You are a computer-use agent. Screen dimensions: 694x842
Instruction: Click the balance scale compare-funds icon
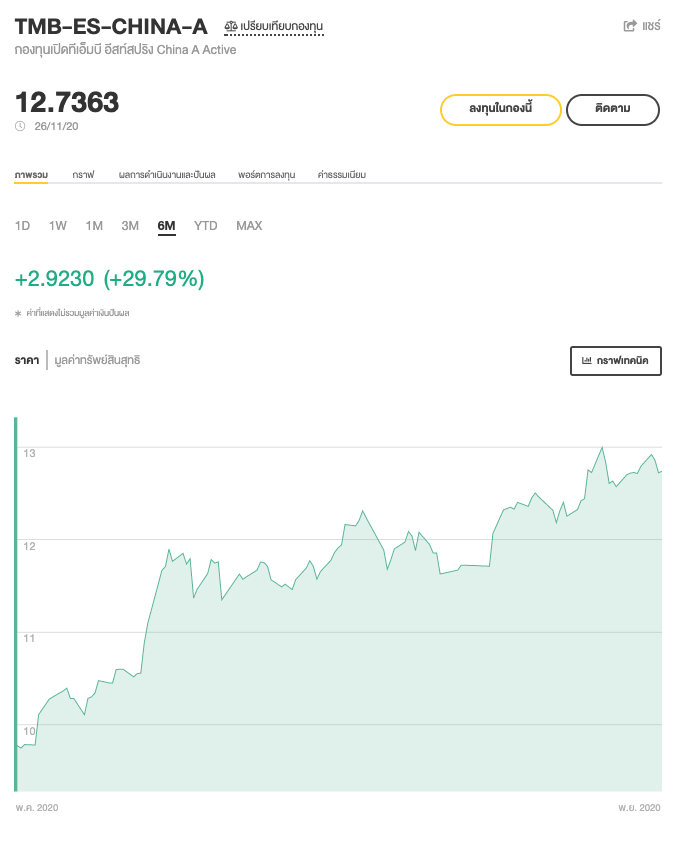[231, 26]
